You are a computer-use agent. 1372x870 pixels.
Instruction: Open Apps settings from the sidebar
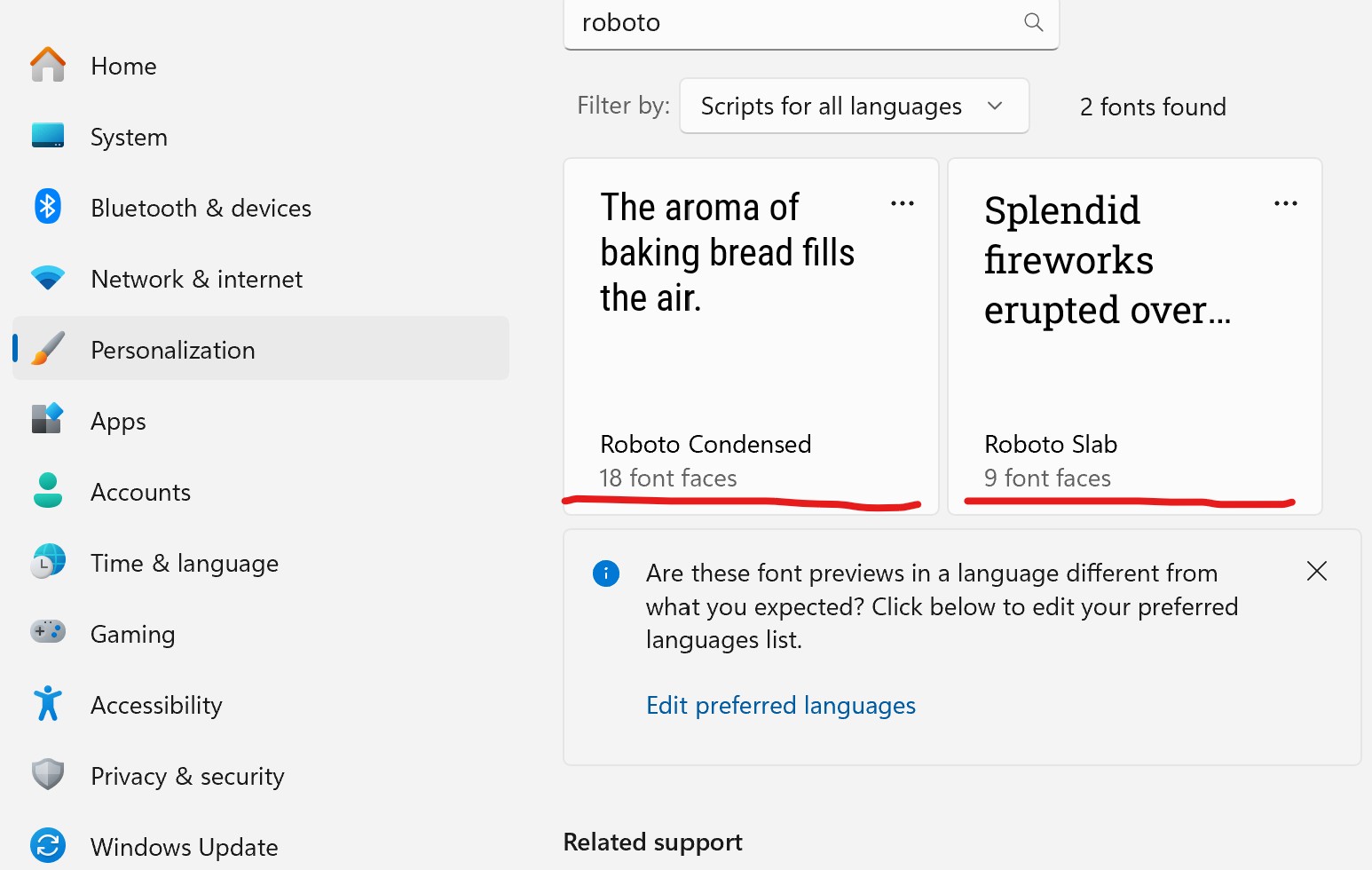pyautogui.click(x=48, y=420)
